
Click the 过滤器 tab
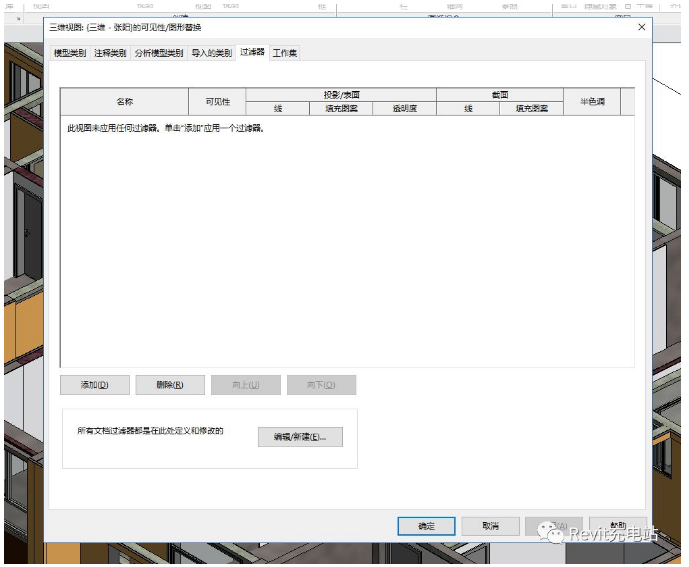pyautogui.click(x=252, y=52)
